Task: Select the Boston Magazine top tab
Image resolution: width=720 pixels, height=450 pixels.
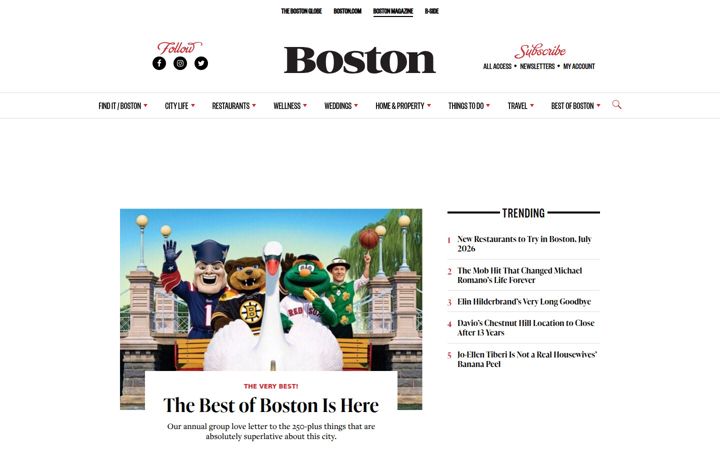Action: click(x=393, y=11)
